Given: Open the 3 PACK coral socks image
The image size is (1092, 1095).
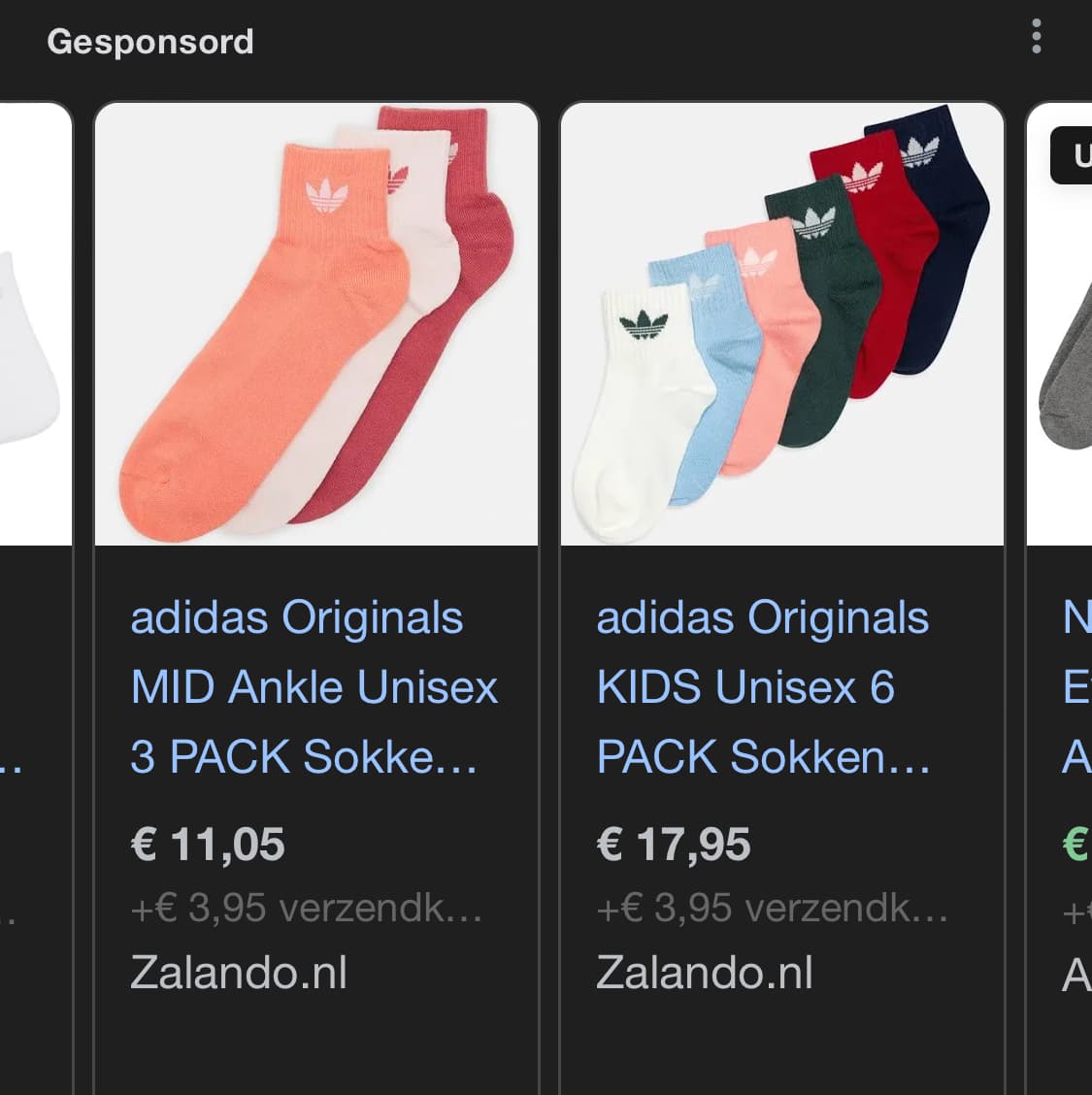Looking at the screenshot, I should tap(316, 324).
